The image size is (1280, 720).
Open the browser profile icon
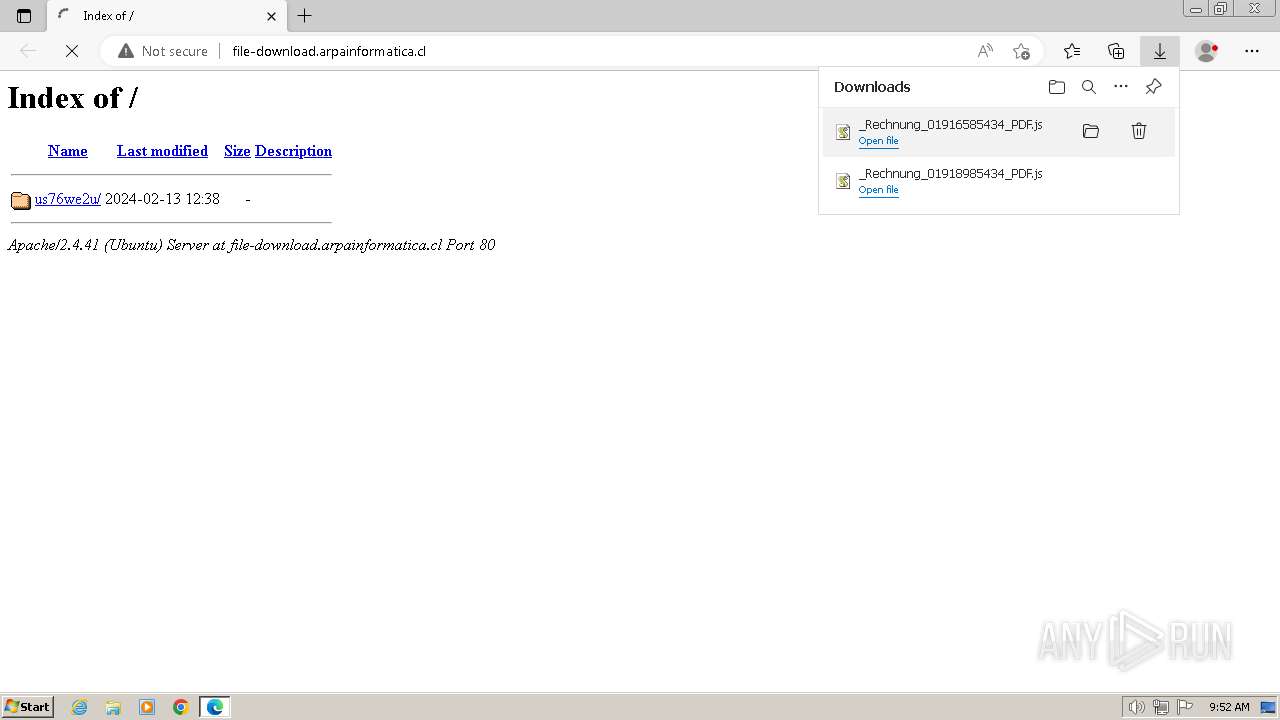pyautogui.click(x=1207, y=51)
